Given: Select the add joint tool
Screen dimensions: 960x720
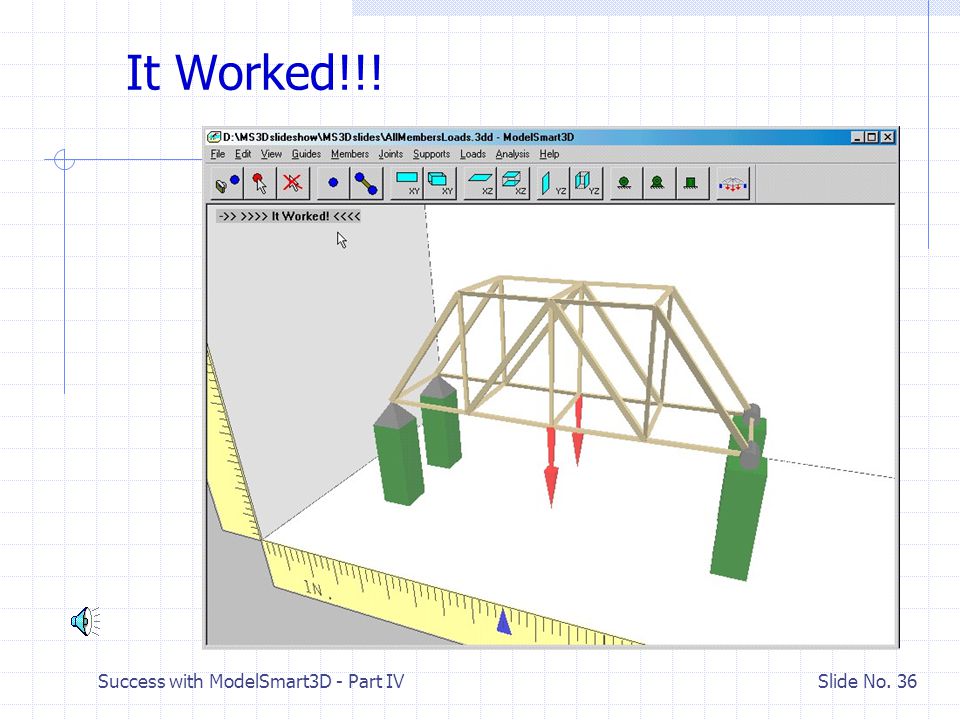Looking at the screenshot, I should 333,182.
